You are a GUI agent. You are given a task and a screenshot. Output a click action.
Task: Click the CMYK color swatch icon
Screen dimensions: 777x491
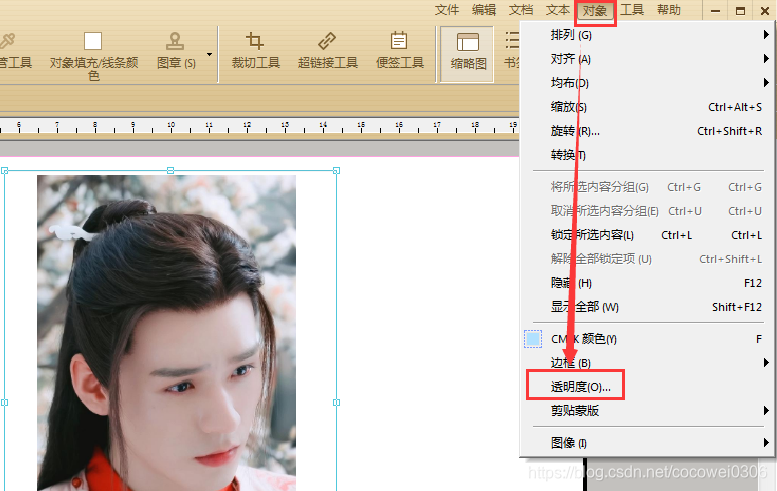533,339
